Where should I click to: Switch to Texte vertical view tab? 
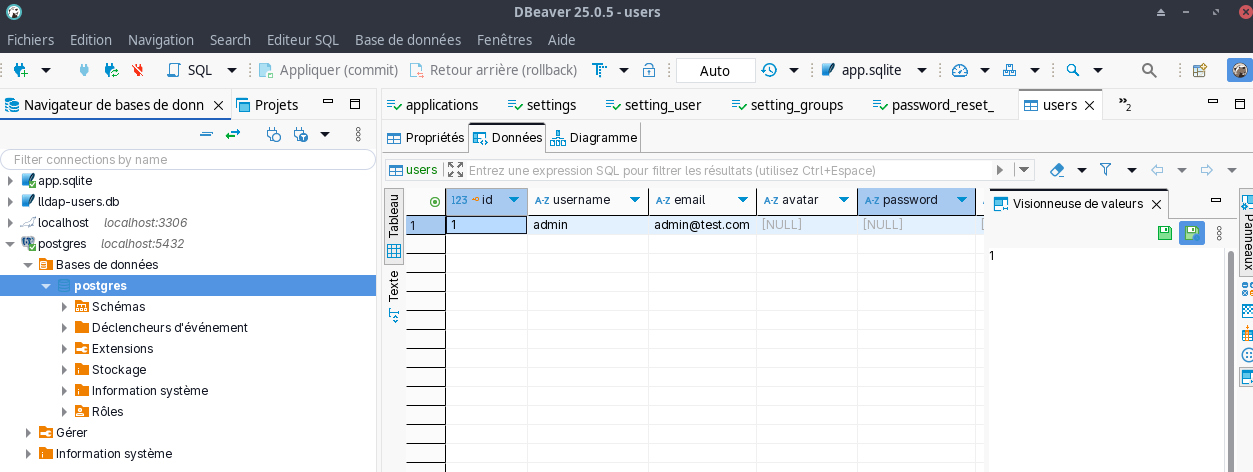[394, 296]
